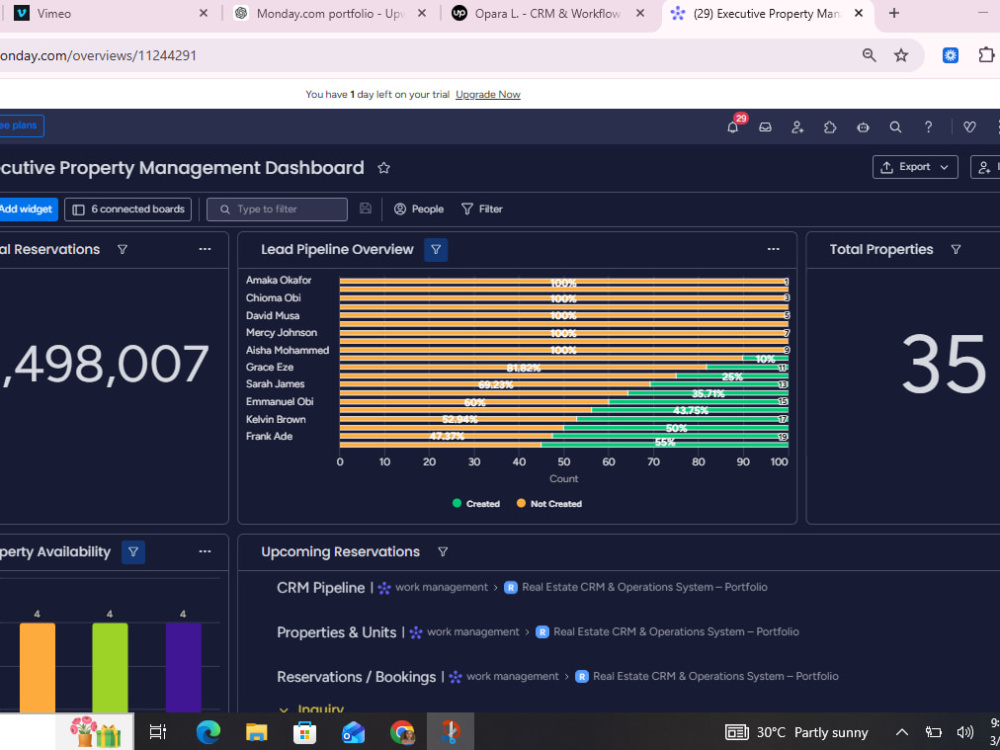1000x750 pixels.
Task: Collapse the Inquiry group chevron
Action: 284,709
